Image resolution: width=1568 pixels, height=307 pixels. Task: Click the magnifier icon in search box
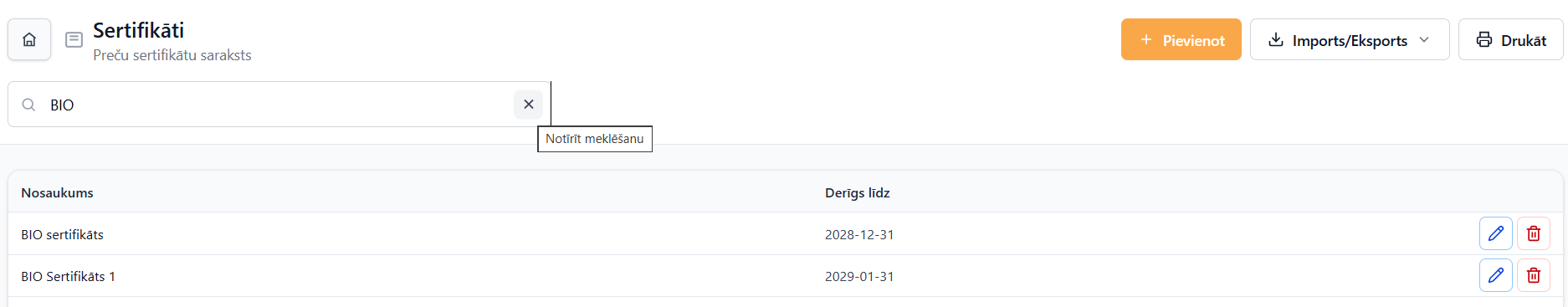click(28, 105)
